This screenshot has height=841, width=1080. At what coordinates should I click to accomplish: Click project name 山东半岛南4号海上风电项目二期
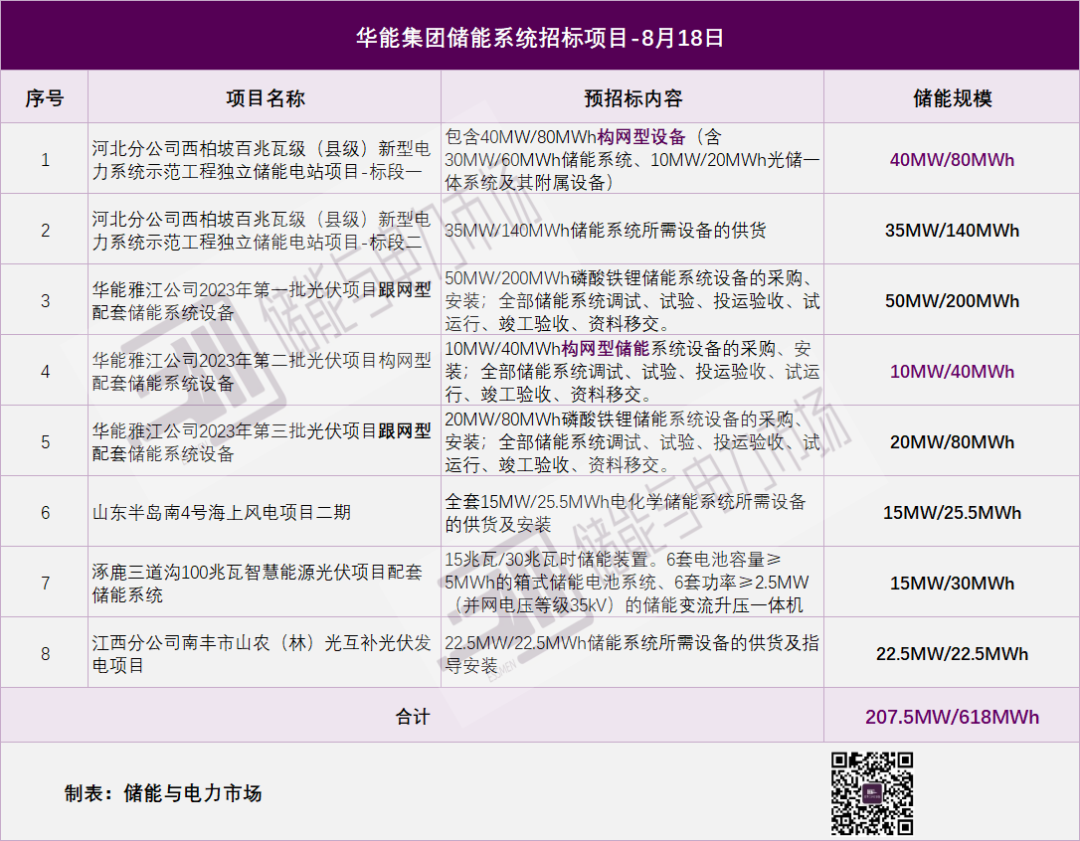(222, 513)
